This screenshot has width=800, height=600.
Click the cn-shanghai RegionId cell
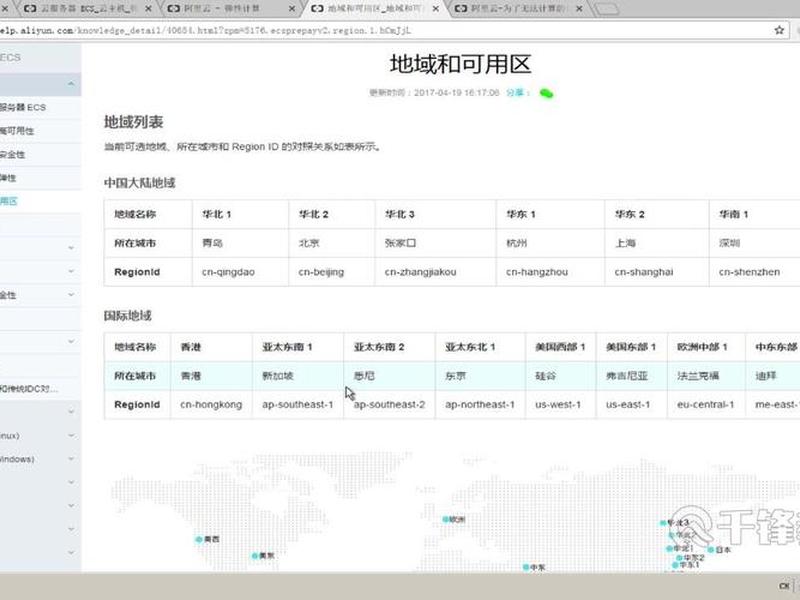pyautogui.click(x=657, y=272)
